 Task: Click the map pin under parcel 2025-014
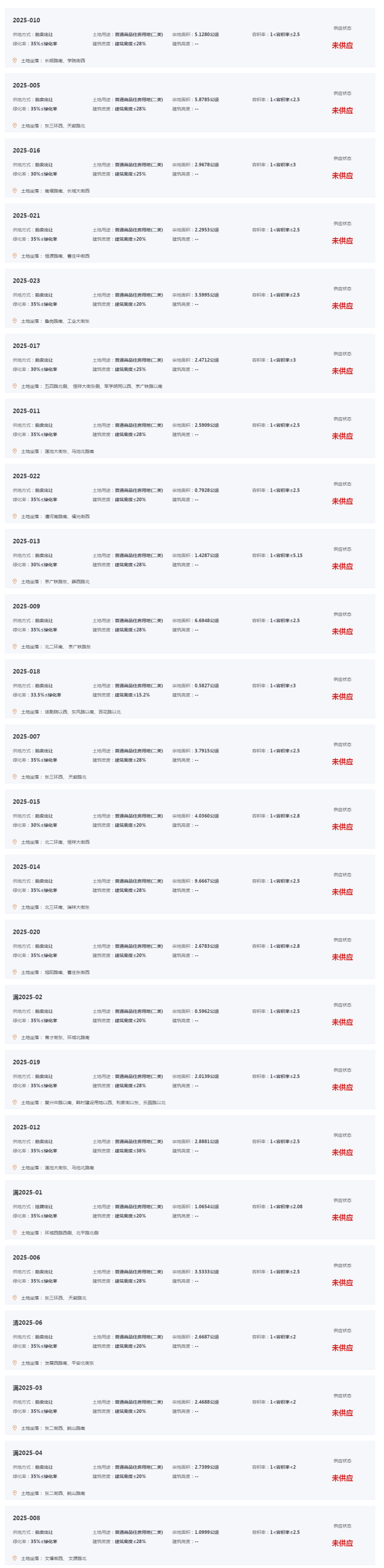pyautogui.click(x=15, y=907)
